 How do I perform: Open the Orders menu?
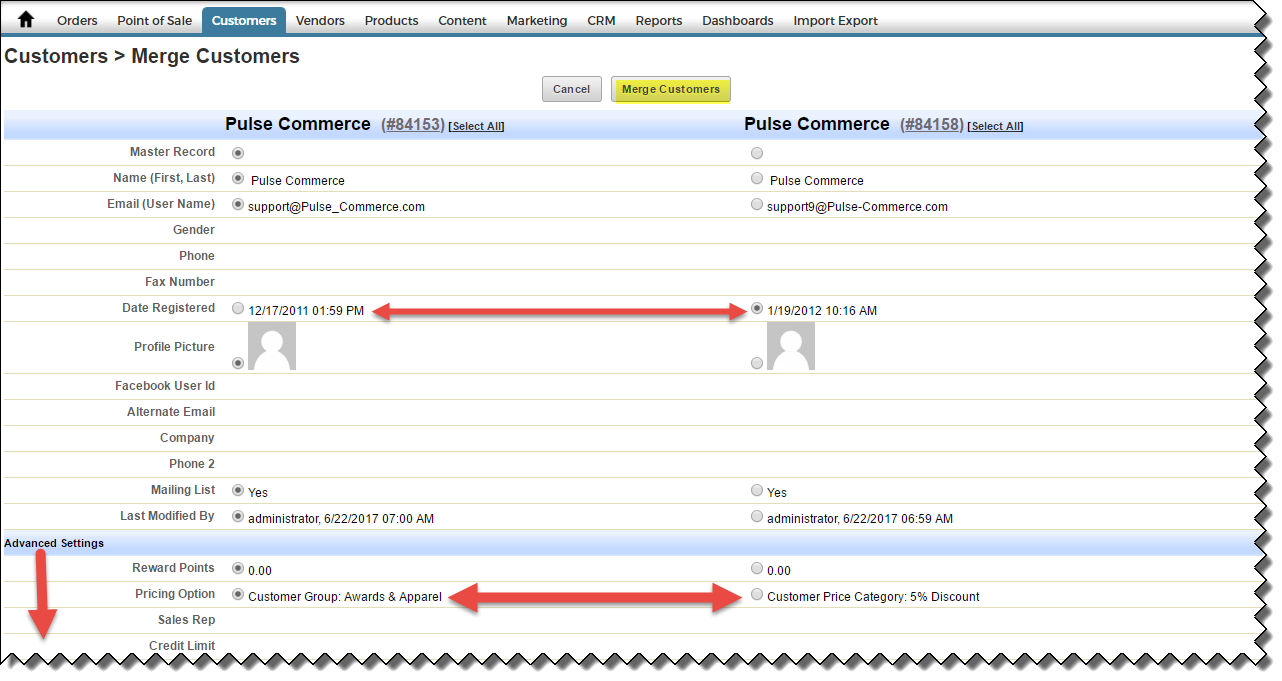77,20
